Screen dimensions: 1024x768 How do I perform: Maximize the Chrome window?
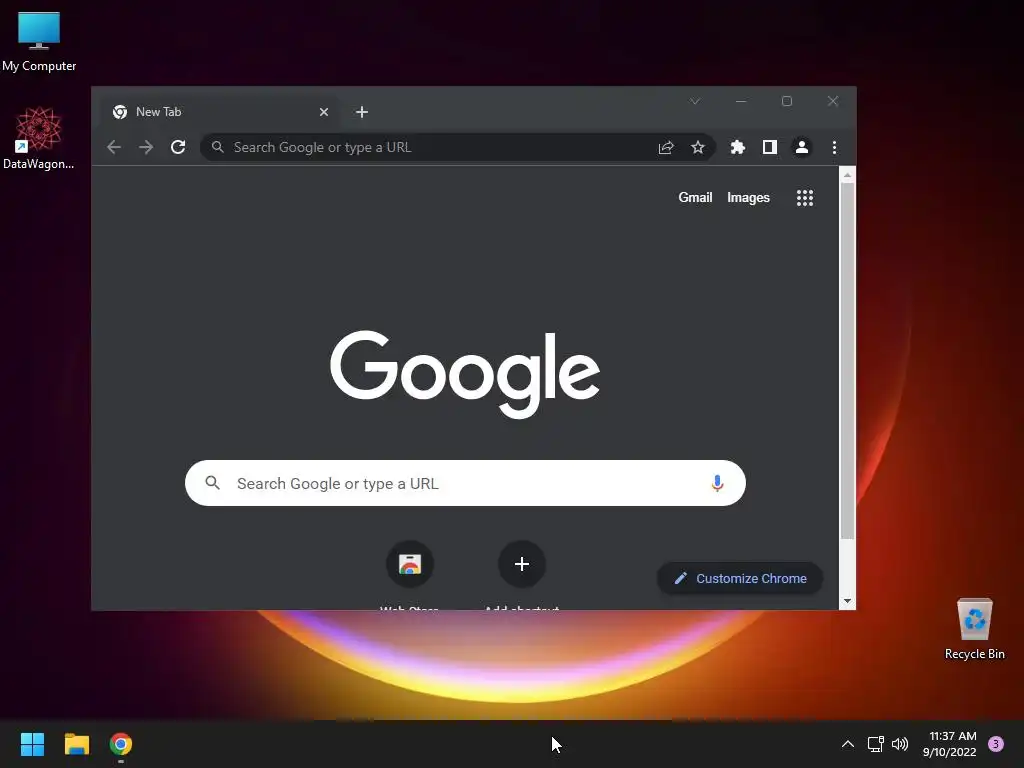click(x=787, y=101)
